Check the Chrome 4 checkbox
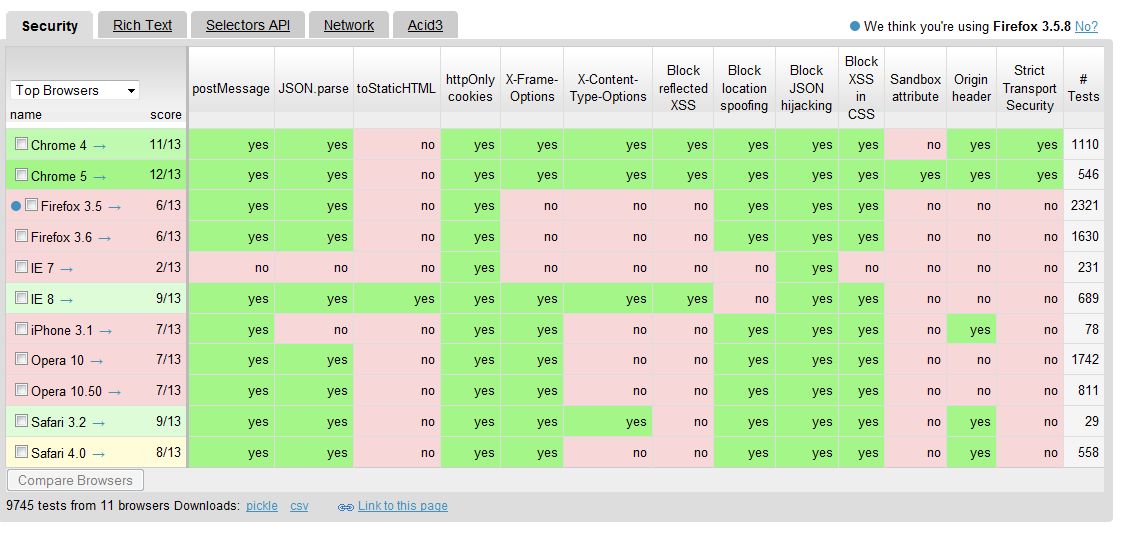Image resolution: width=1125 pixels, height=540 pixels. (x=22, y=143)
